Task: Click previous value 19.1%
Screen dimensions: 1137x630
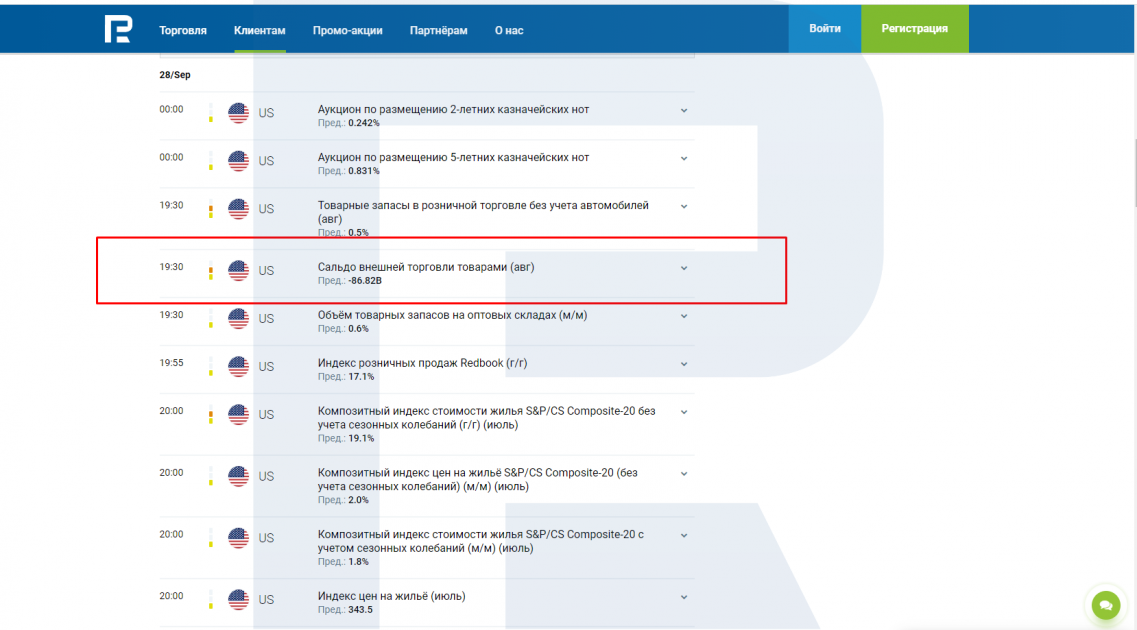Action: pos(361,439)
